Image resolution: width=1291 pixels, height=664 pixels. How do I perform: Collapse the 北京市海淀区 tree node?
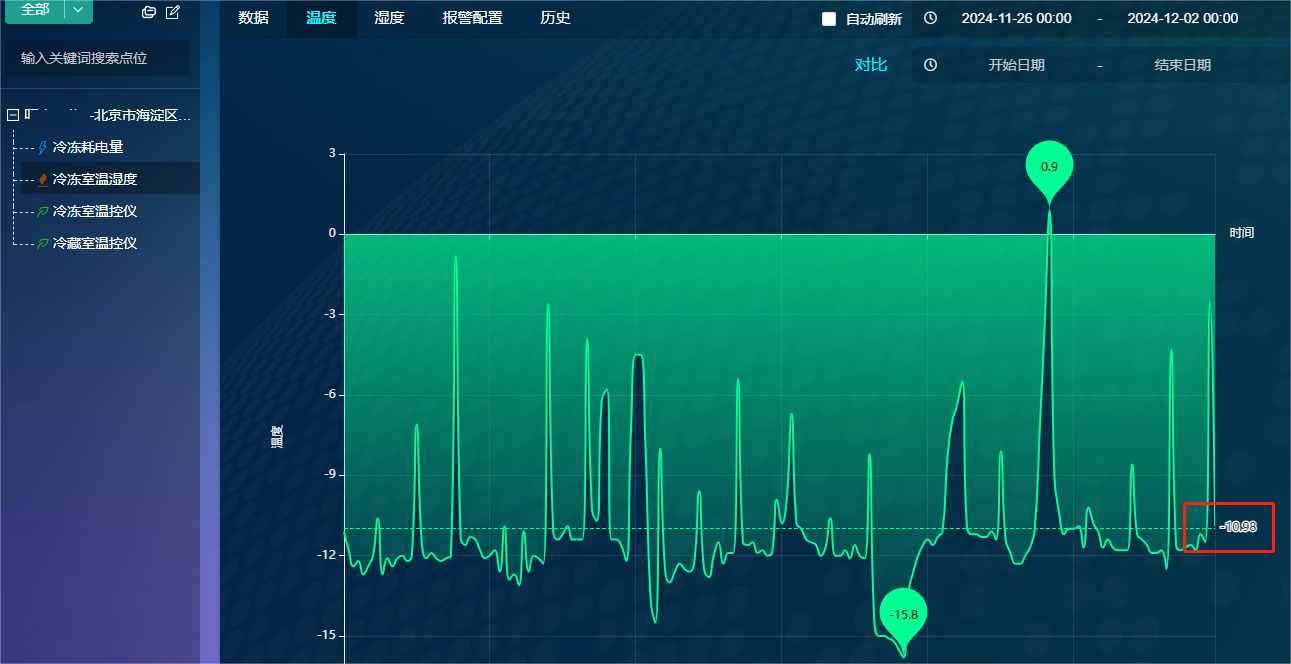(x=13, y=116)
